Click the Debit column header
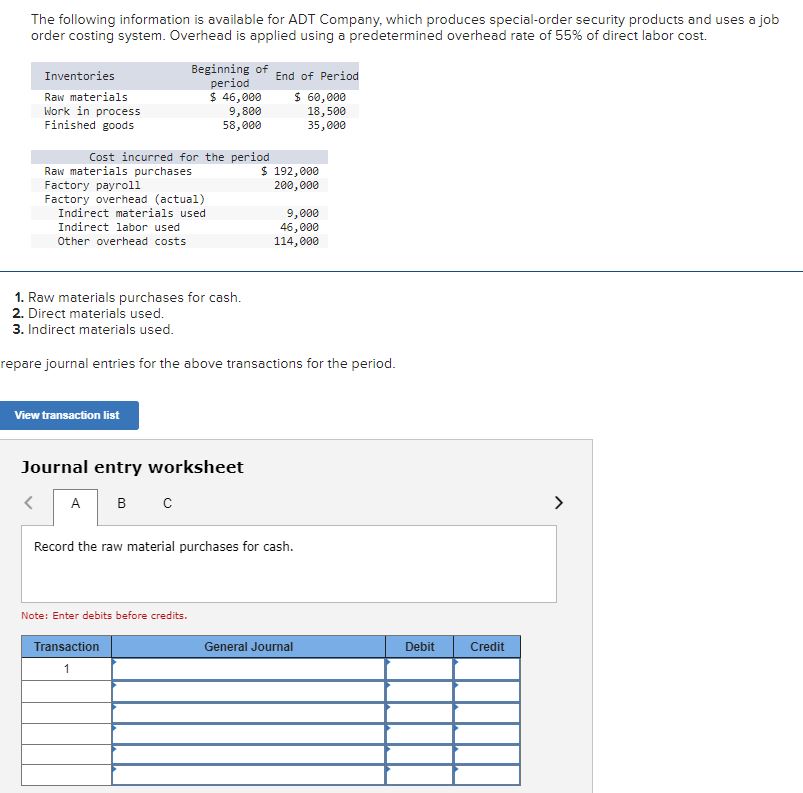 click(418, 646)
